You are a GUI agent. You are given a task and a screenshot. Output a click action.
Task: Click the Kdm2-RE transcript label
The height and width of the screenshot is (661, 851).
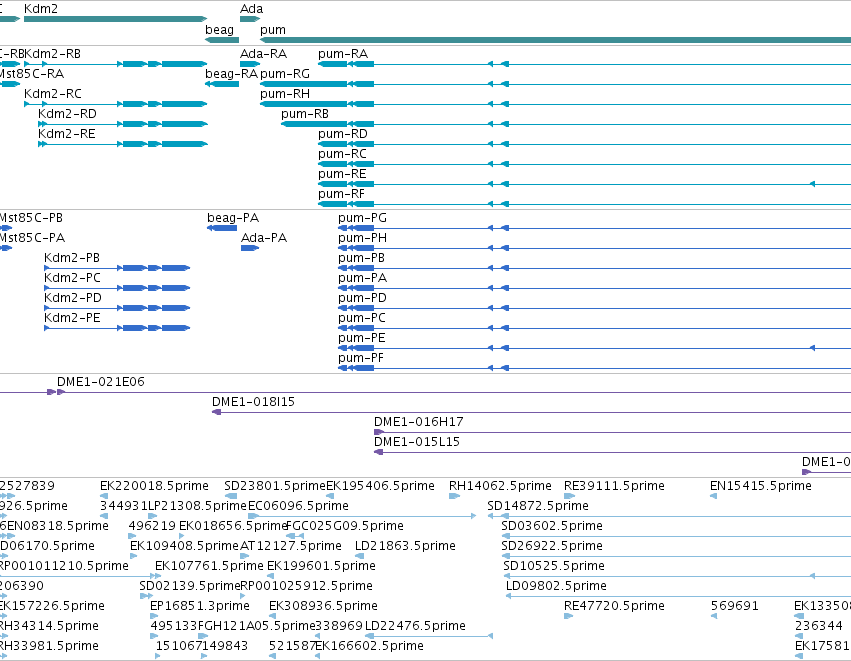pos(67,134)
